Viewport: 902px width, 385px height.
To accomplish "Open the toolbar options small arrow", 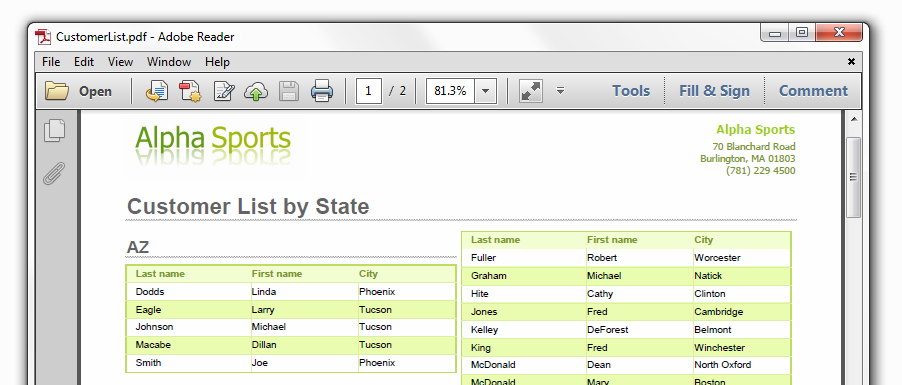I will (560, 91).
